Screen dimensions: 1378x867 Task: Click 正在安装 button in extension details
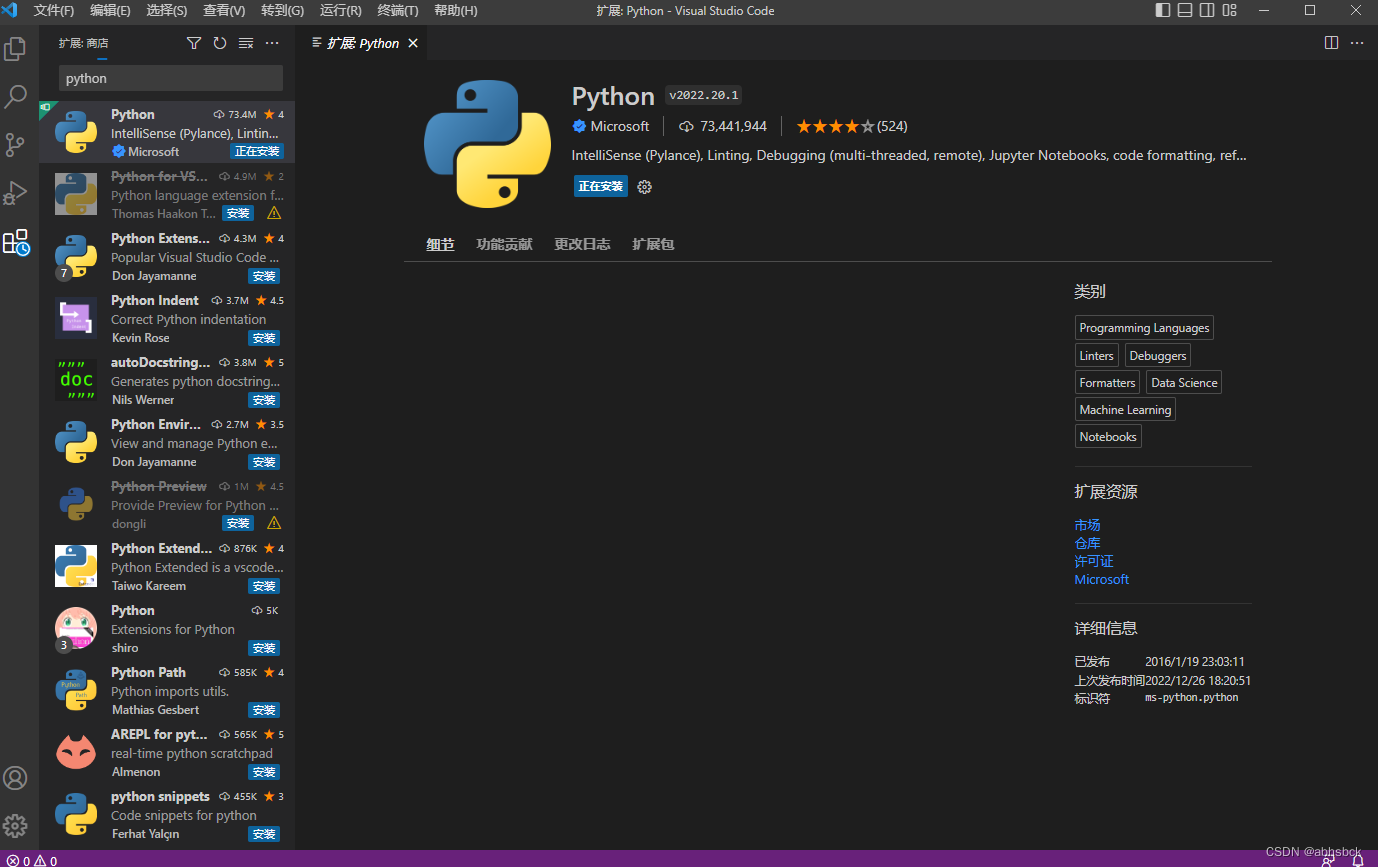(x=601, y=186)
